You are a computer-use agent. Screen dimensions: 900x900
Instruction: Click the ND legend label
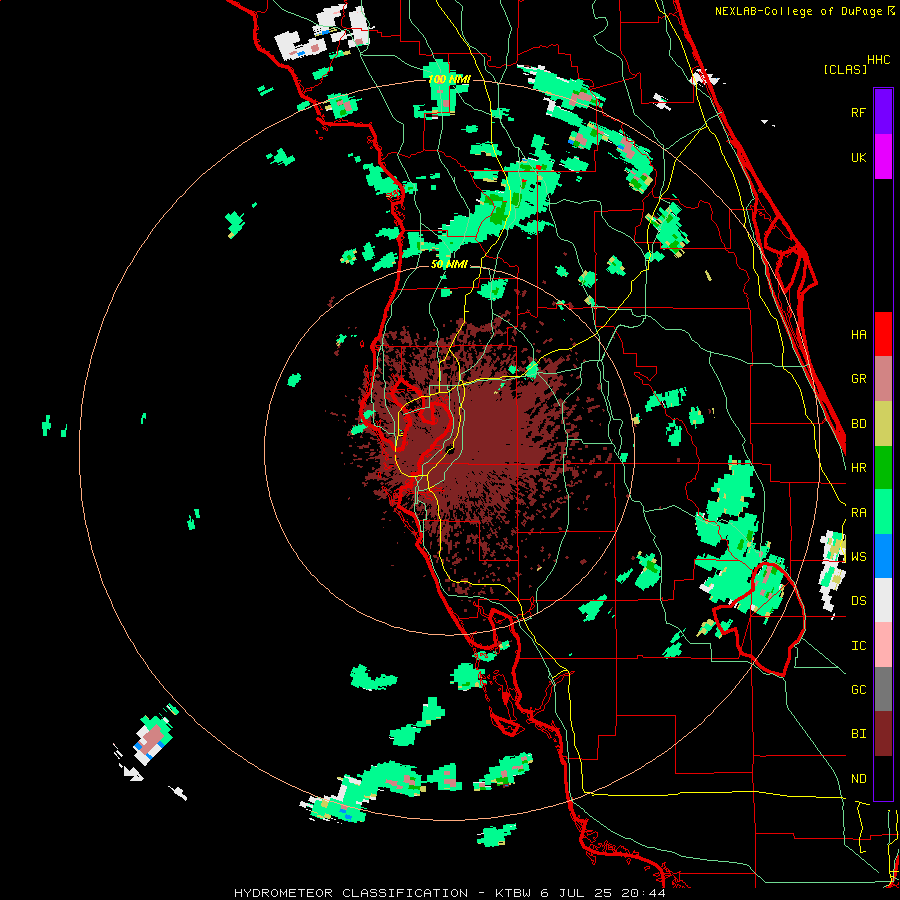click(859, 779)
